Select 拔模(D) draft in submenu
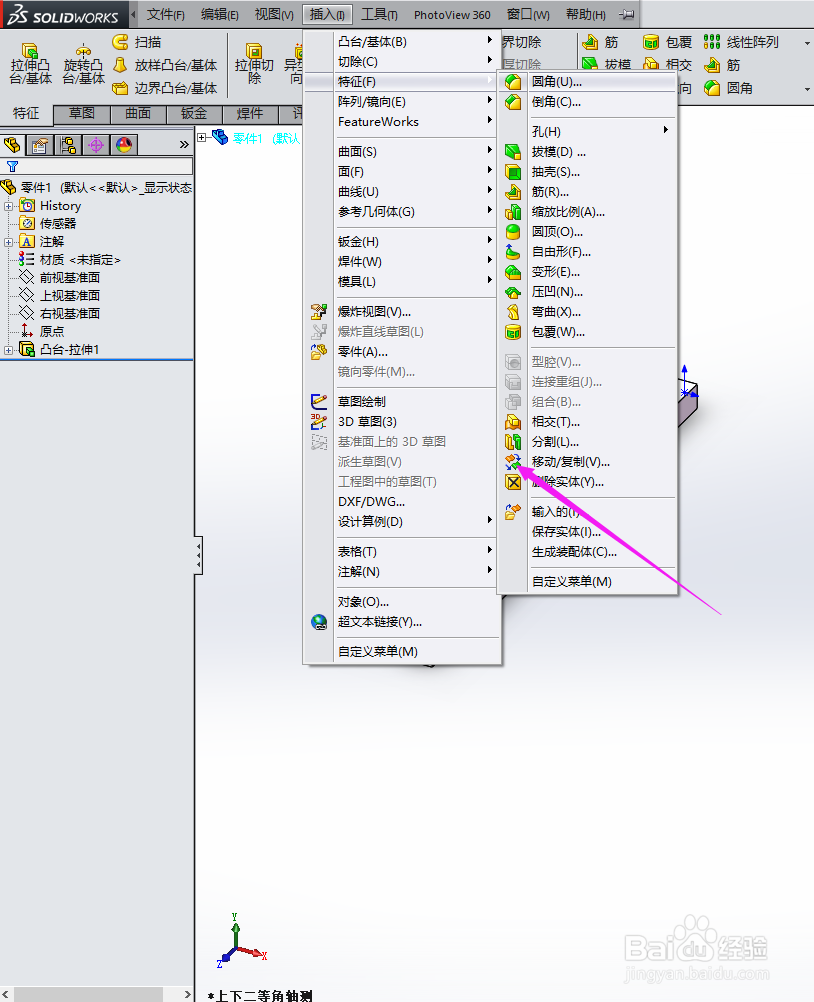 [x=587, y=151]
